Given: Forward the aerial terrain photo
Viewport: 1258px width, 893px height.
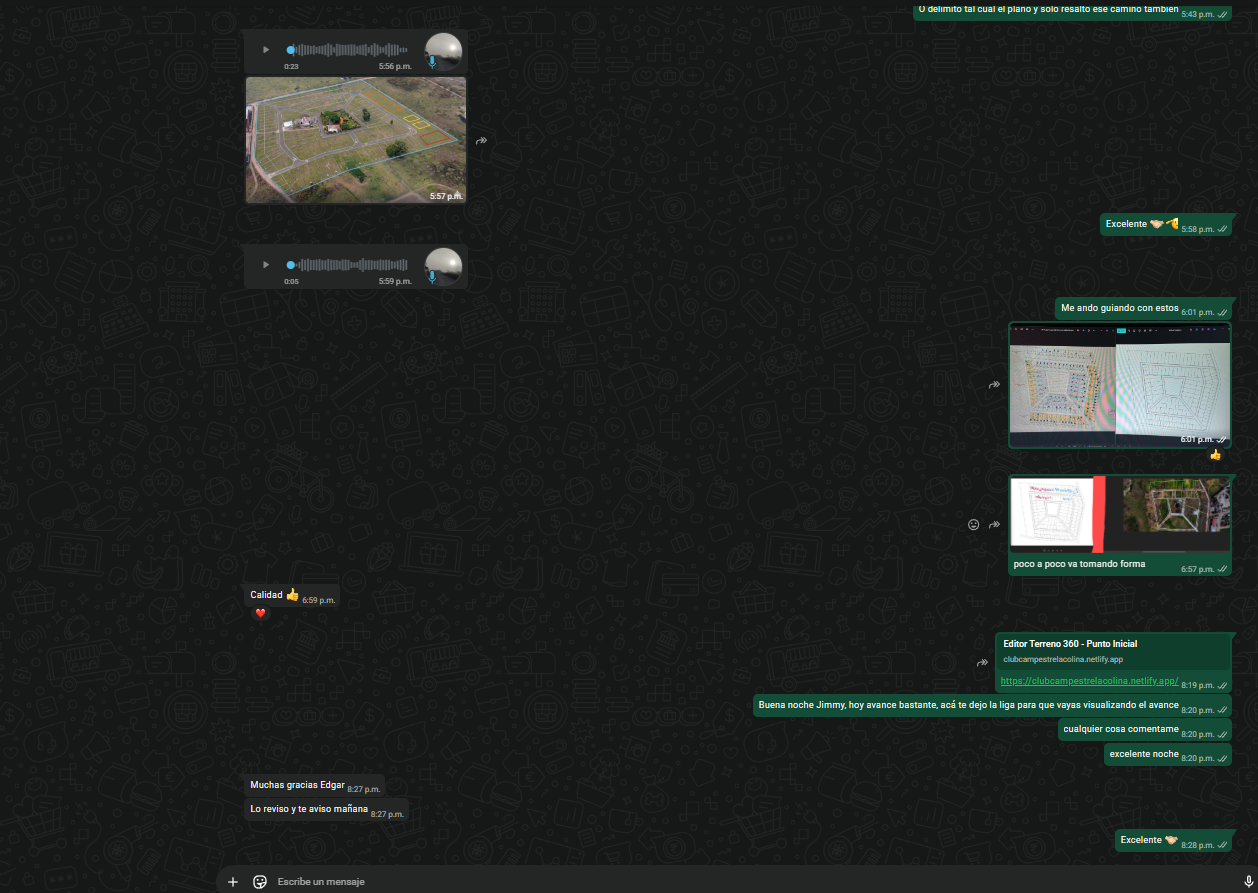Looking at the screenshot, I should coord(481,141).
